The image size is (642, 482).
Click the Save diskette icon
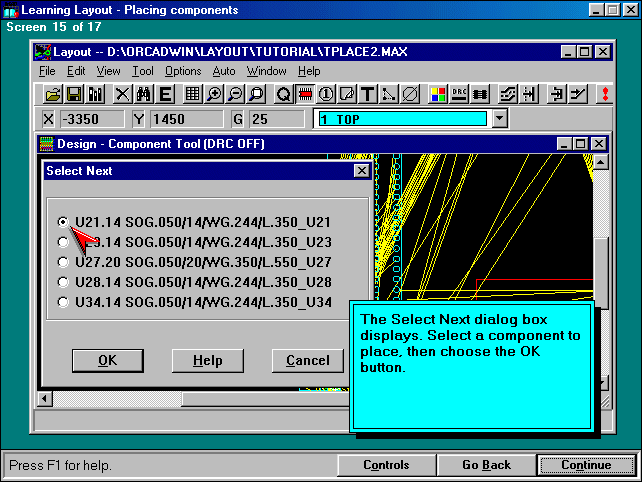[x=74, y=94]
